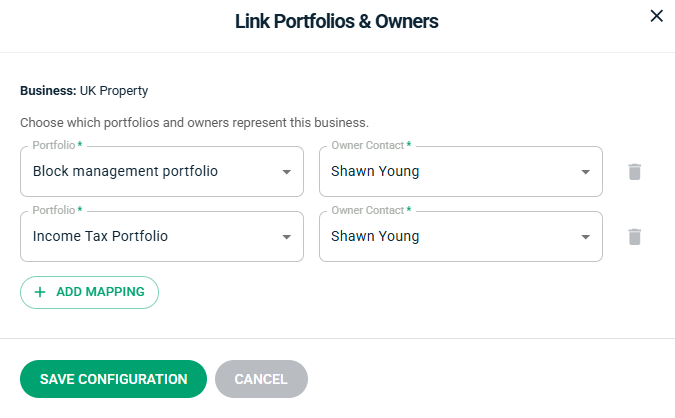Click the first row's Portfolio field label

point(54,146)
